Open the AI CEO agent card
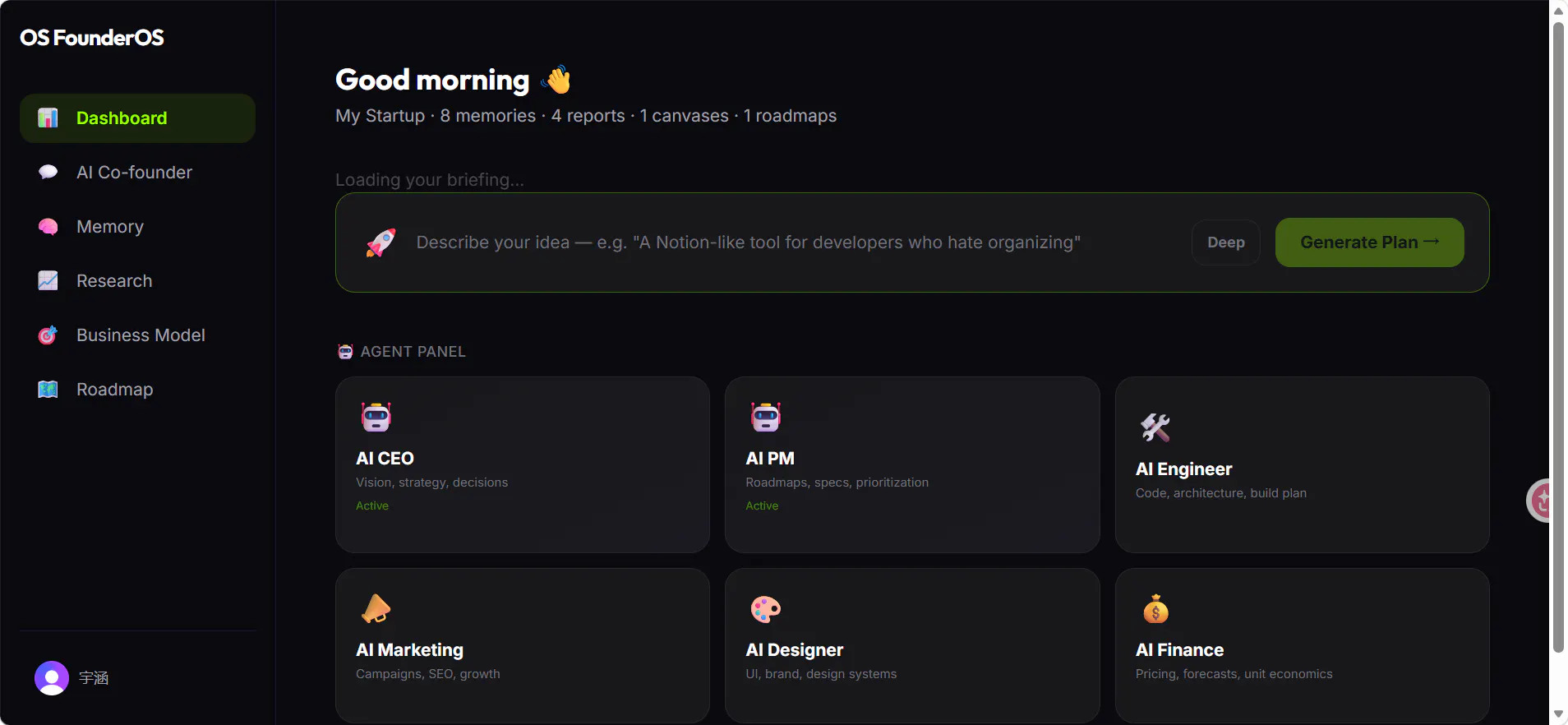 click(x=523, y=464)
